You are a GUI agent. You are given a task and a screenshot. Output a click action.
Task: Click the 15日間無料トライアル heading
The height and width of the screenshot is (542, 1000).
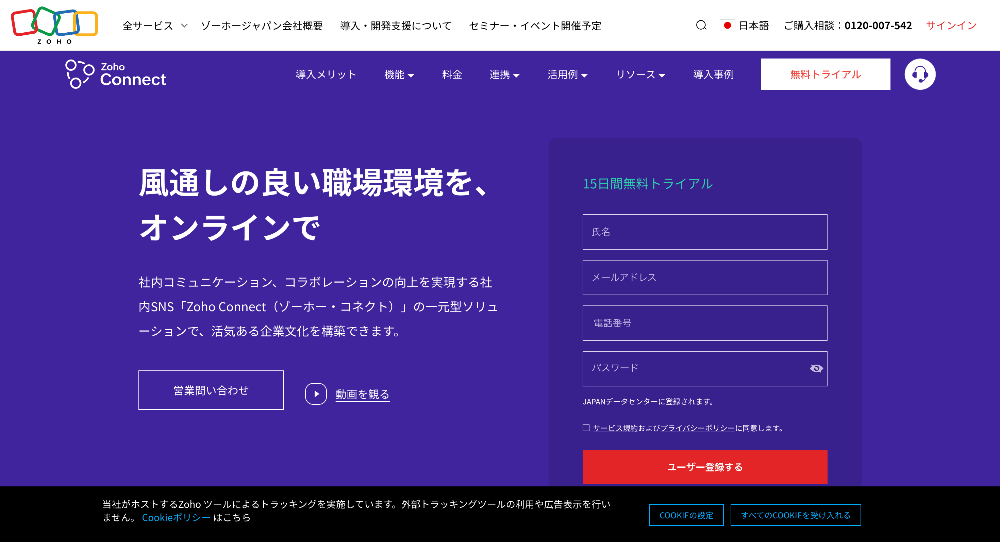click(647, 184)
